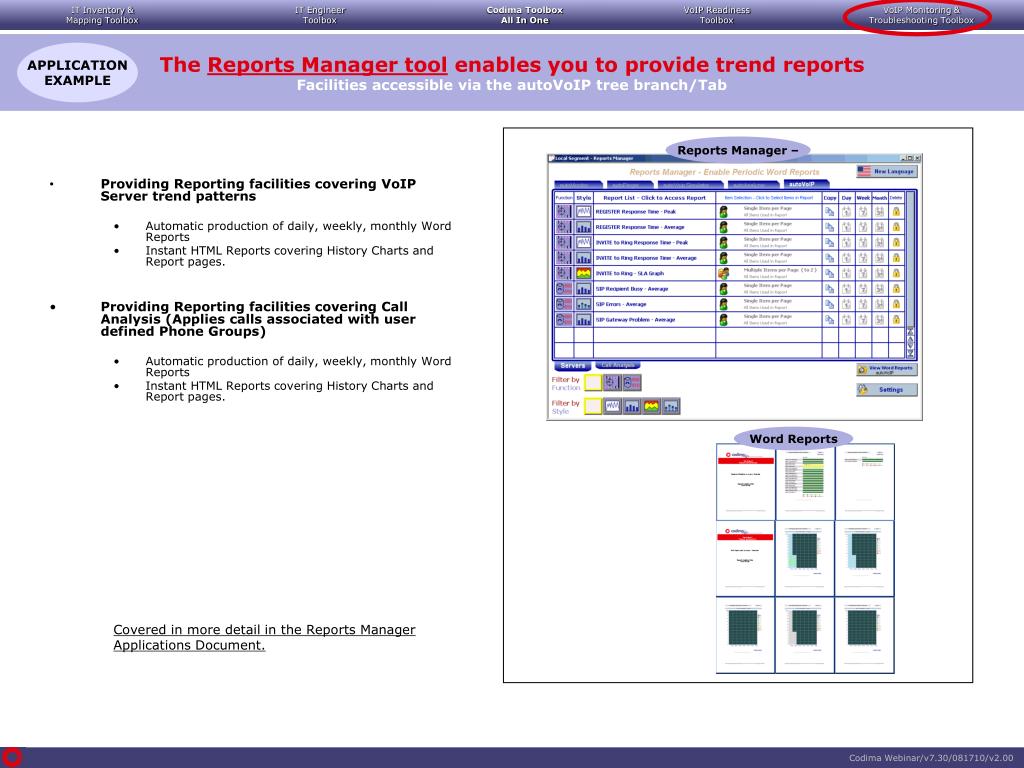The width and height of the screenshot is (1024, 768).
Task: Click item selection icon for REGISTER Response Time - Peak
Action: (724, 212)
